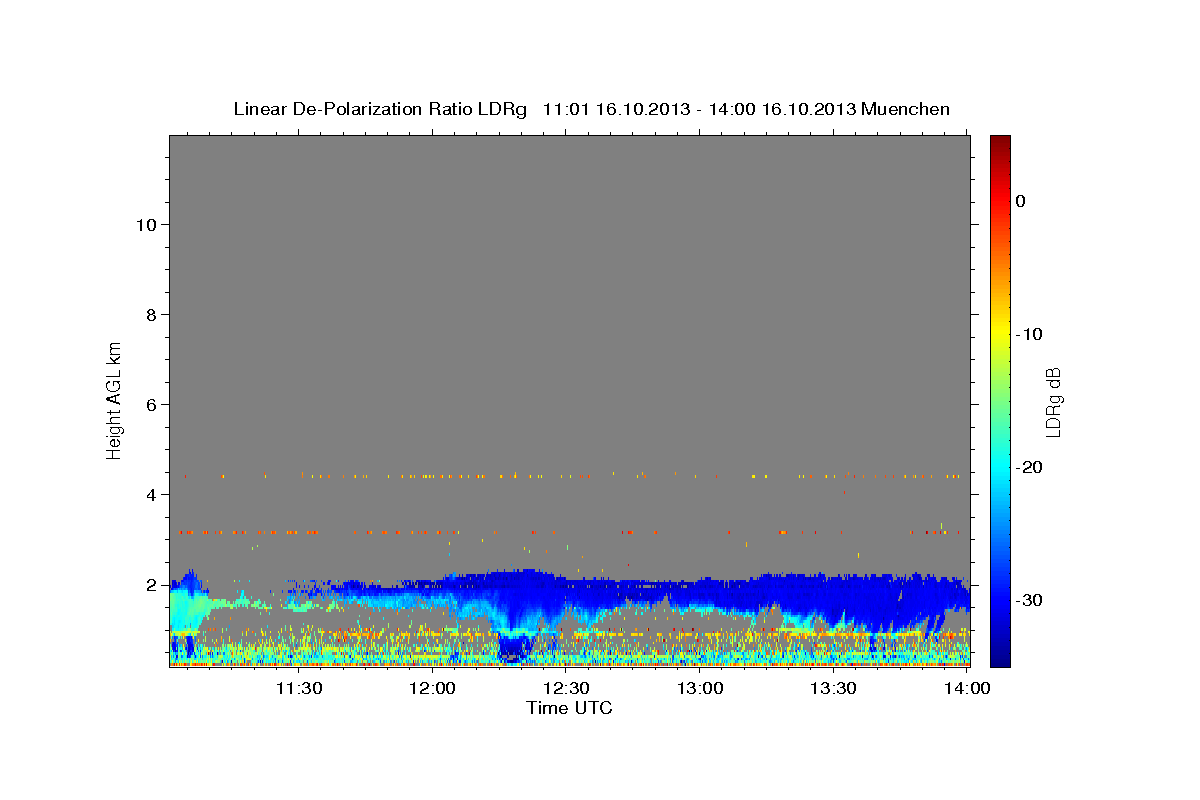Screen dimensions: 1200x800
Task: Click the height tick label 2
Action: point(150,584)
